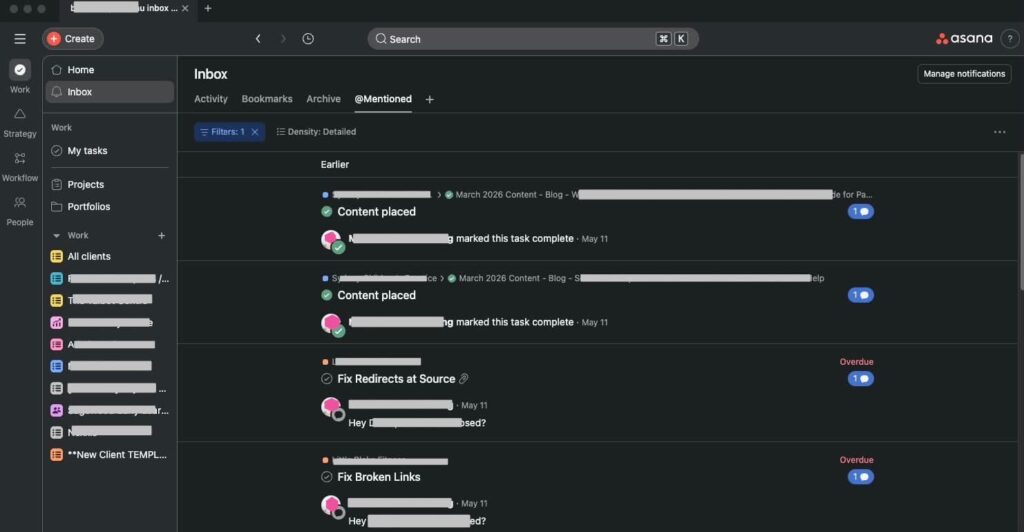The height and width of the screenshot is (532, 1024).
Task: Open a new browser tab
Action: (x=208, y=8)
